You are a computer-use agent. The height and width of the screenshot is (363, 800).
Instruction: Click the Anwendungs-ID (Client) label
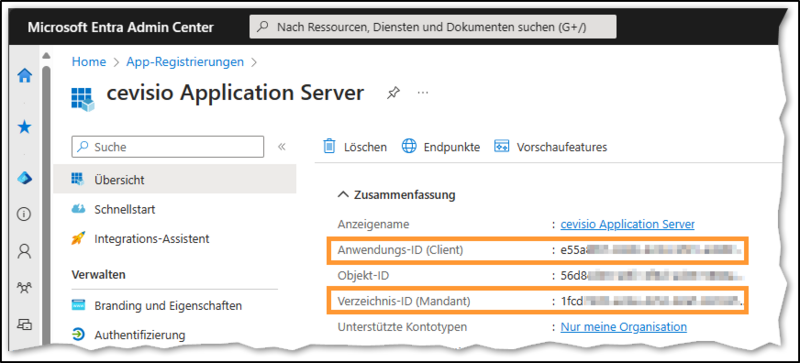[401, 250]
